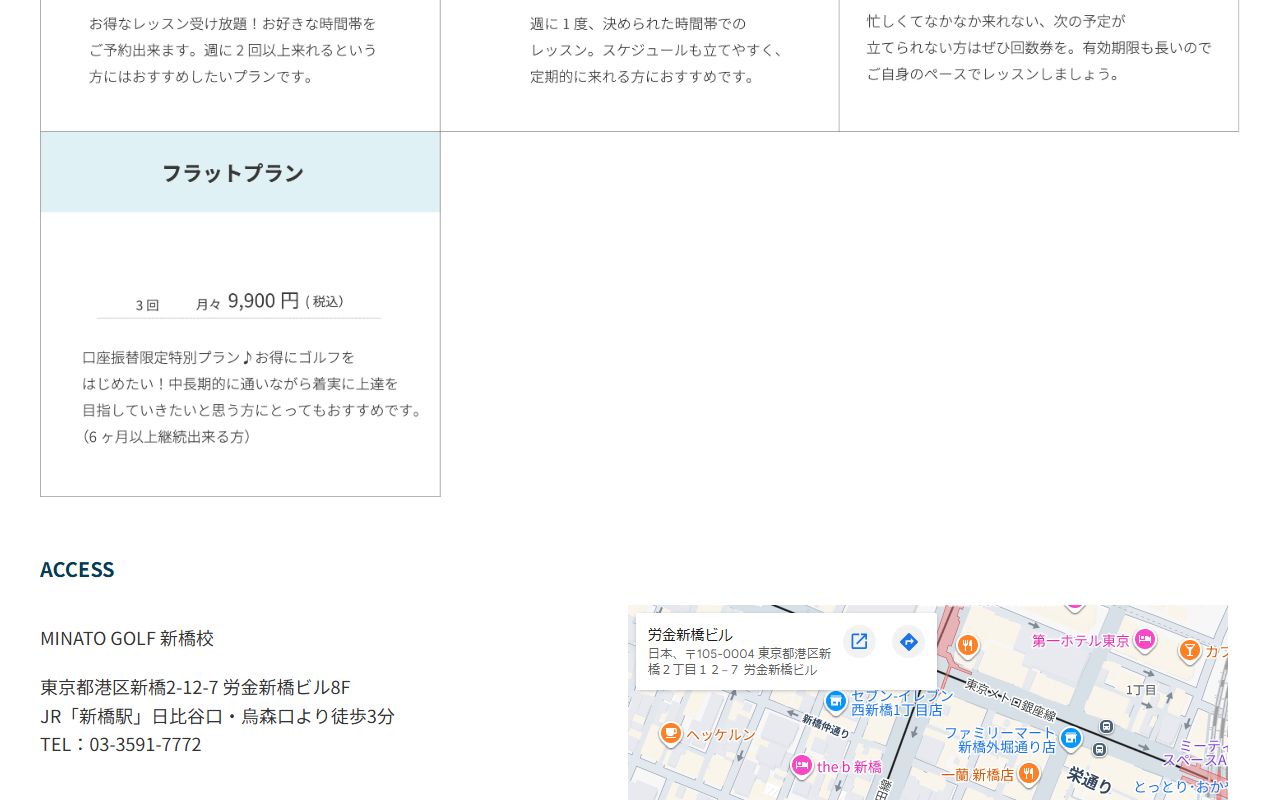Click the 忙しくてなかなか来れない description paragraph
The image size is (1280, 800).
(x=1039, y=47)
